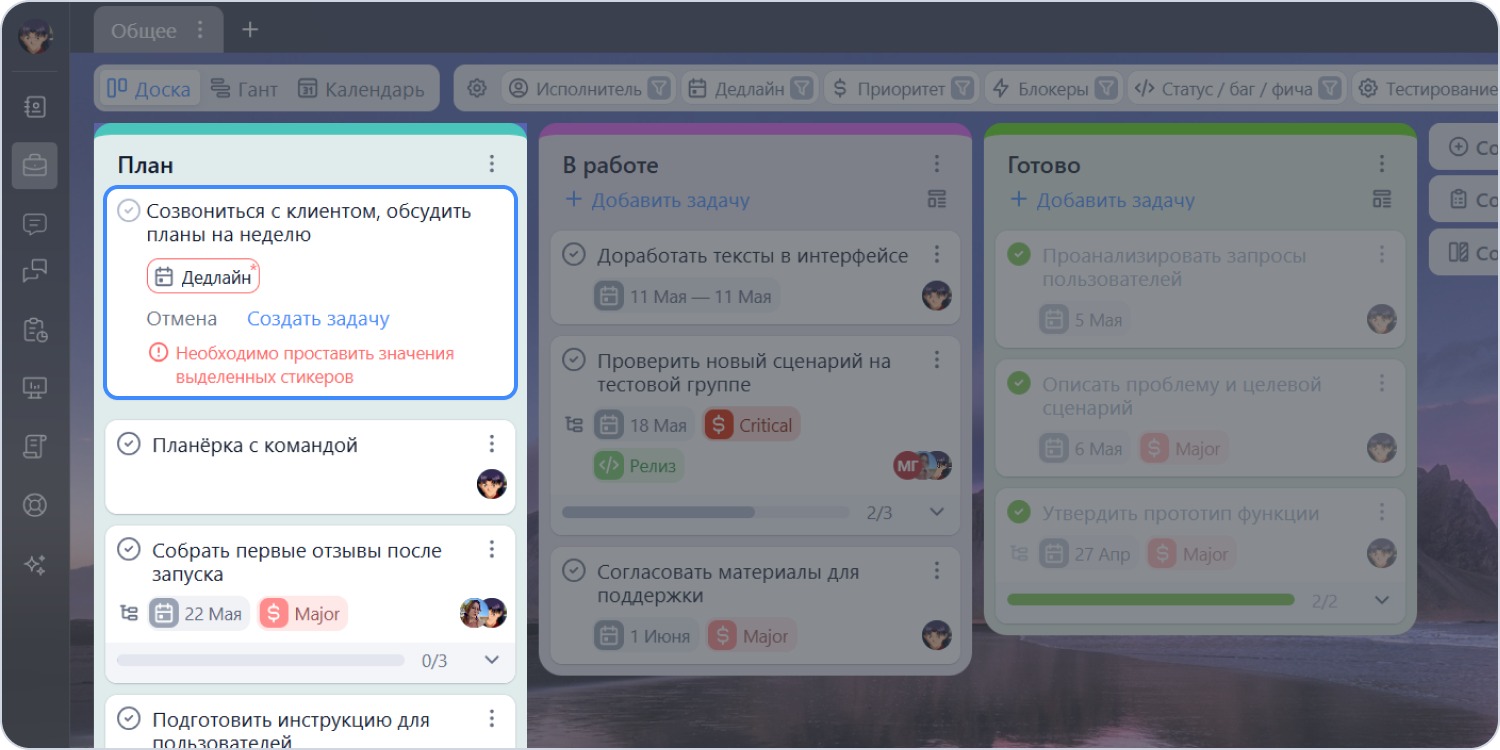Viewport: 1500px width, 750px height.
Task: Click assignee avatar on Планёрка с командой card
Action: 491,484
